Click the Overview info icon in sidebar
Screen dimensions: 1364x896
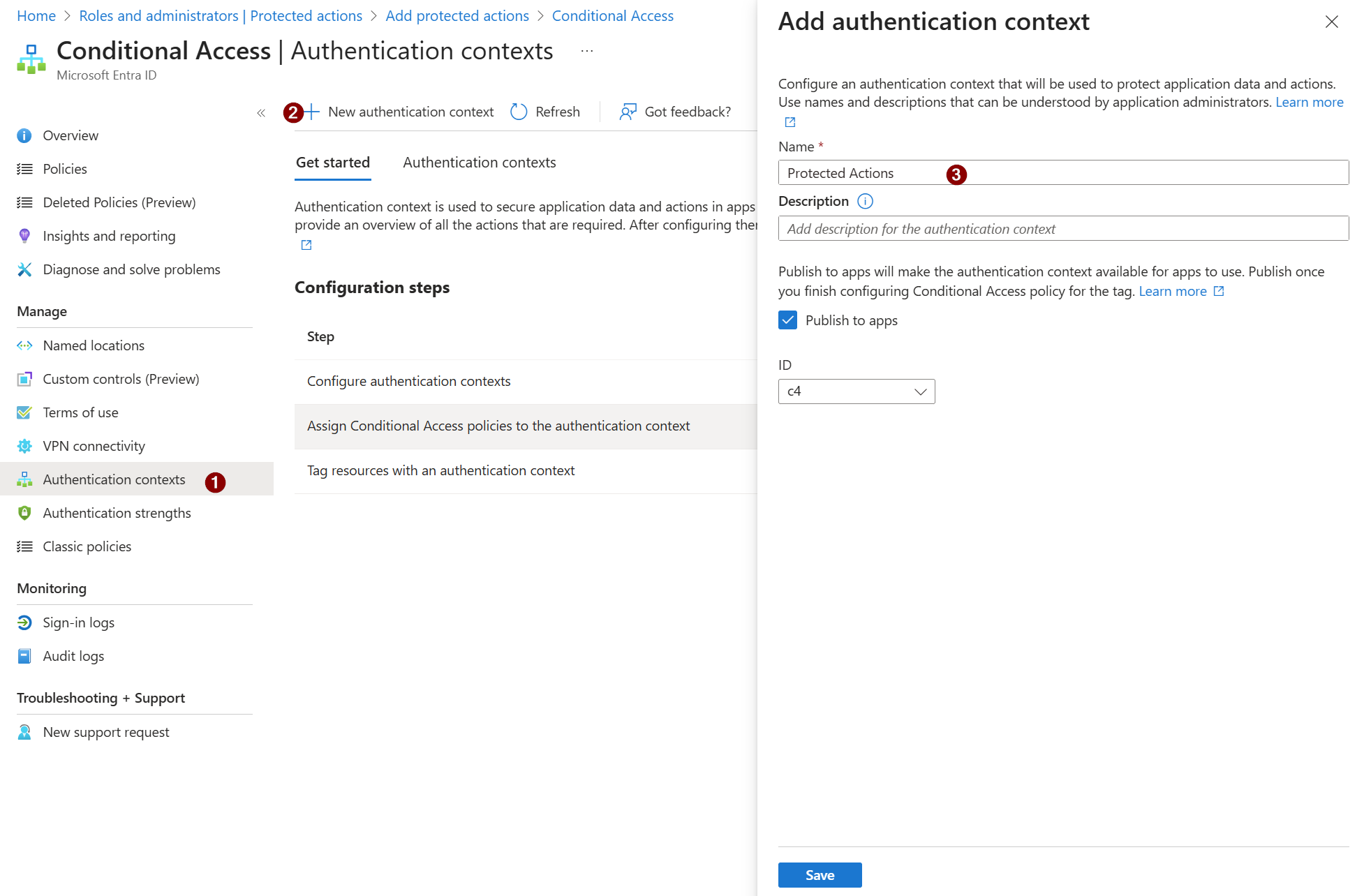click(x=24, y=135)
